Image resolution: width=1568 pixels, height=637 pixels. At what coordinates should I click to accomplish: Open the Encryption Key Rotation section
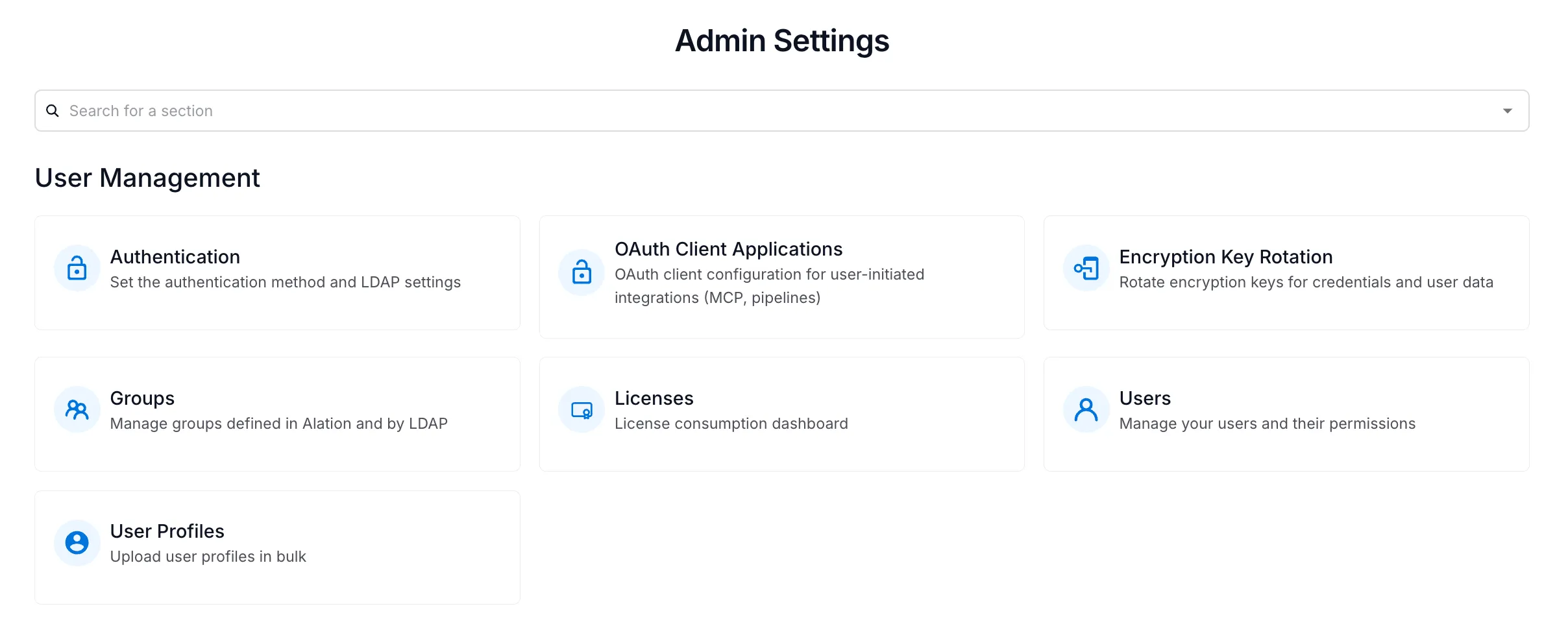pyautogui.click(x=1286, y=272)
